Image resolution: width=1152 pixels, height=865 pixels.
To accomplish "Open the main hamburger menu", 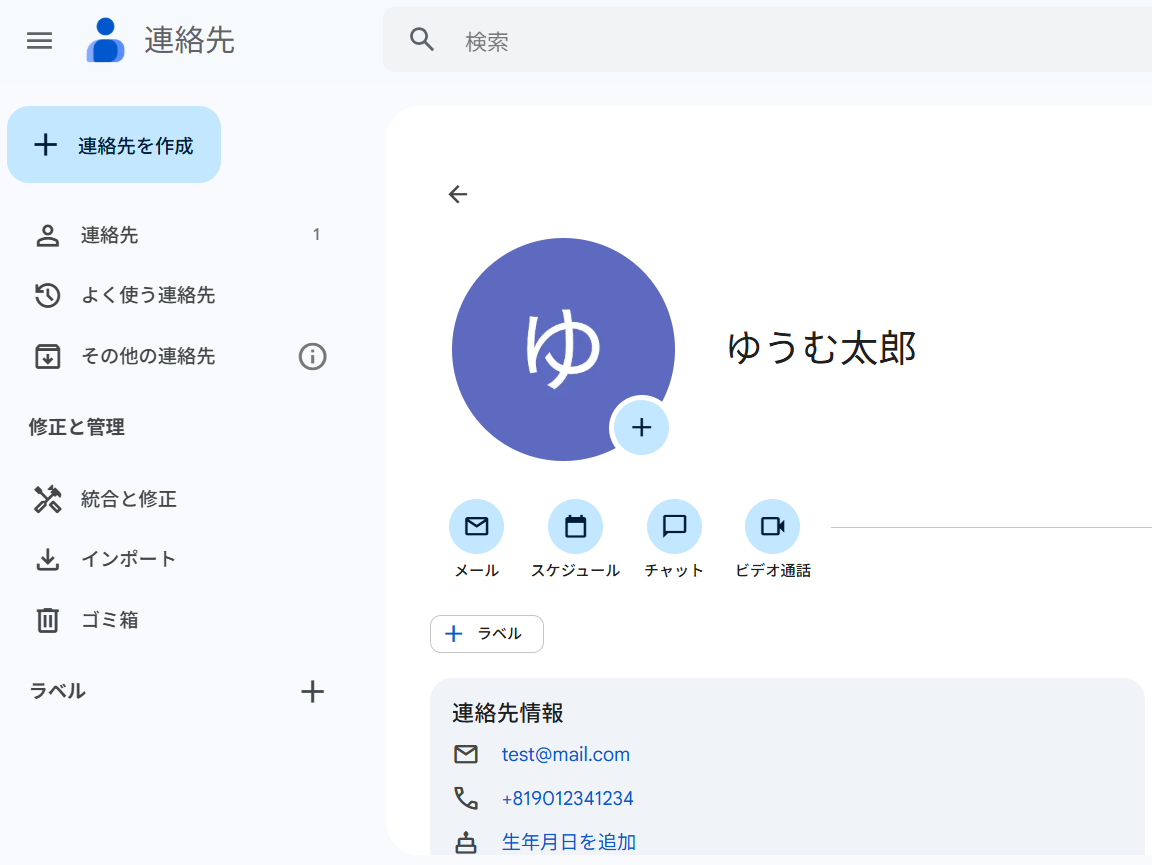I will [x=39, y=40].
